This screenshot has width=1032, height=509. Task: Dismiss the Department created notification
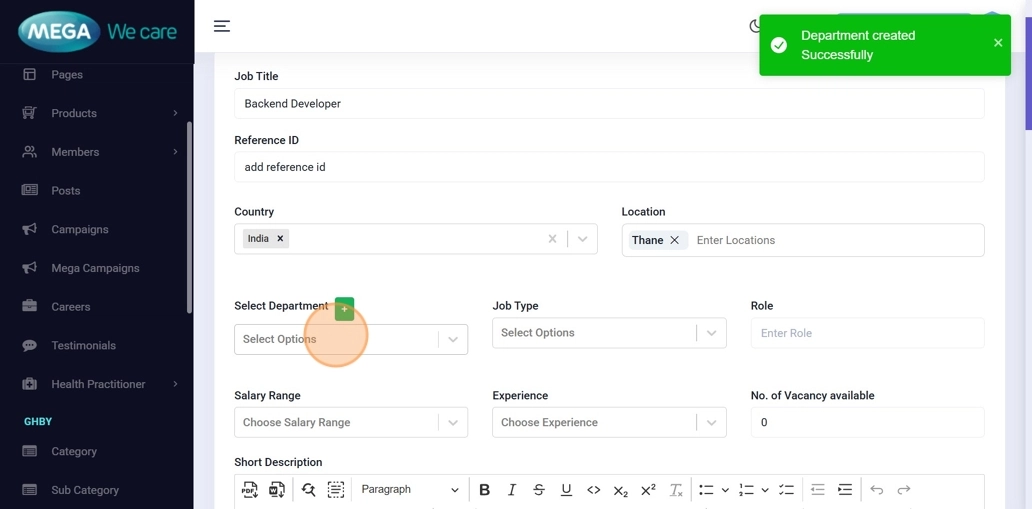[x=997, y=43]
